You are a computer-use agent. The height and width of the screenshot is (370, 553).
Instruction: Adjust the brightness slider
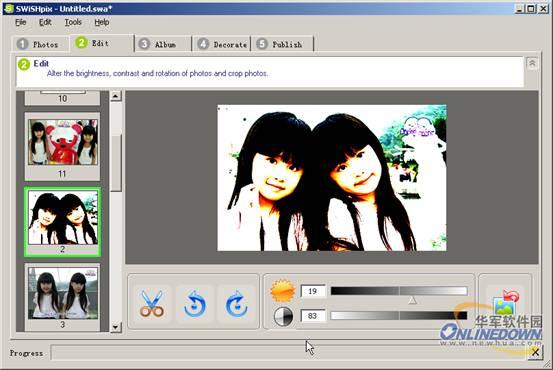coord(399,291)
